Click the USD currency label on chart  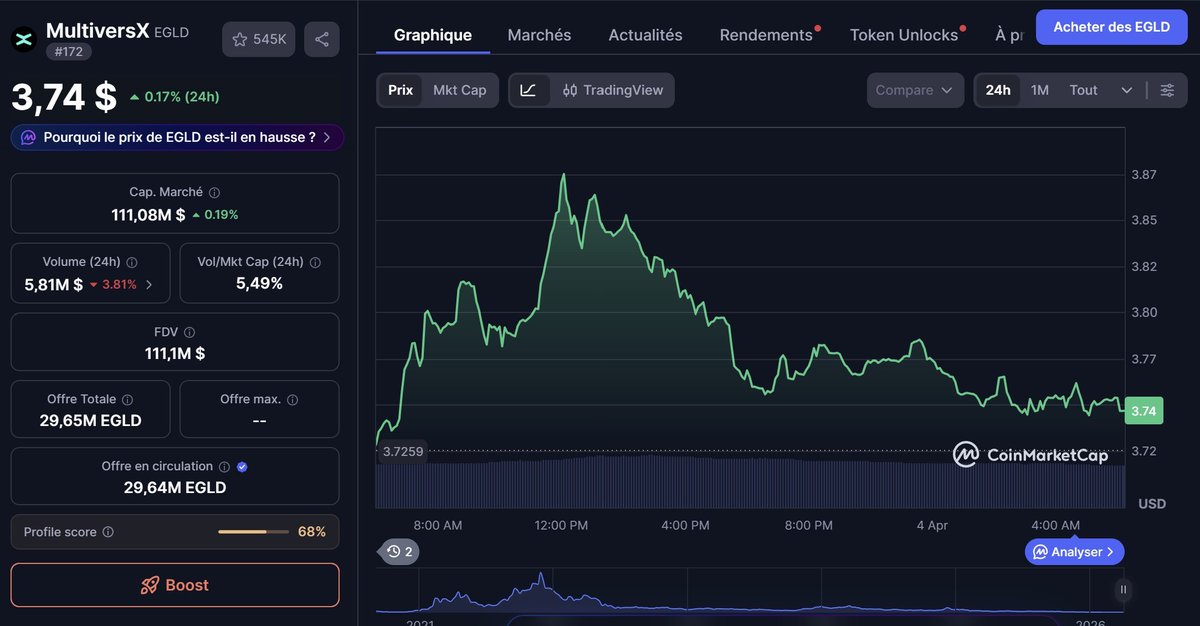(1152, 504)
